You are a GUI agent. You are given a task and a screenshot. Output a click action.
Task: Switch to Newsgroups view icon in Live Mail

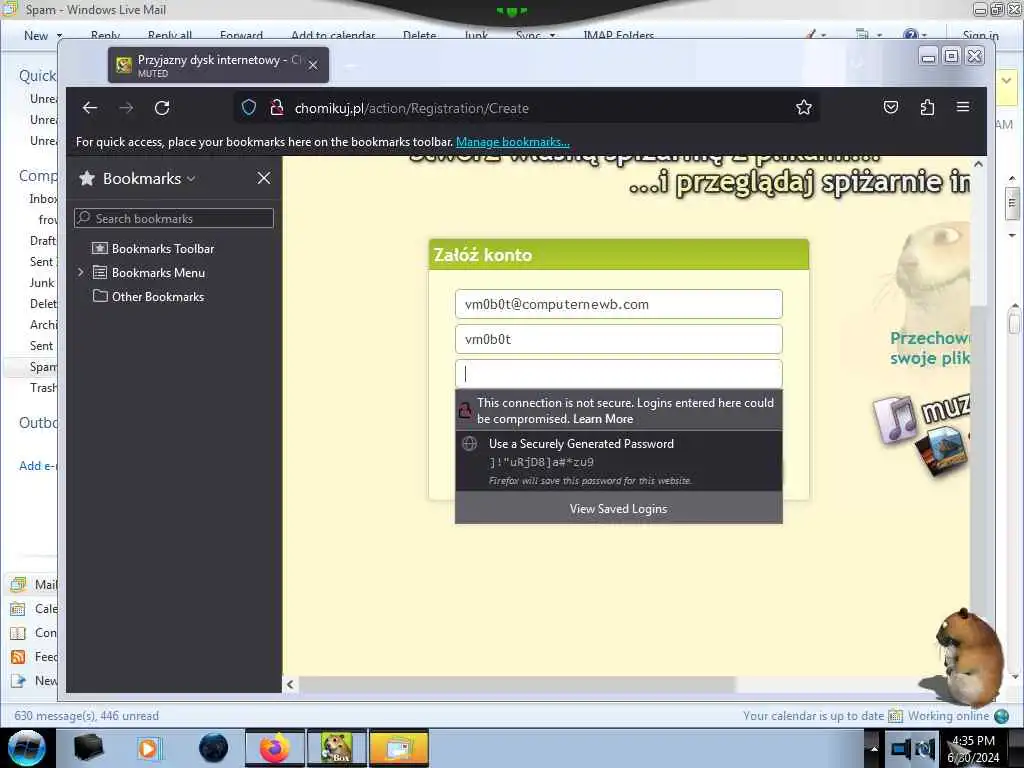coord(18,681)
